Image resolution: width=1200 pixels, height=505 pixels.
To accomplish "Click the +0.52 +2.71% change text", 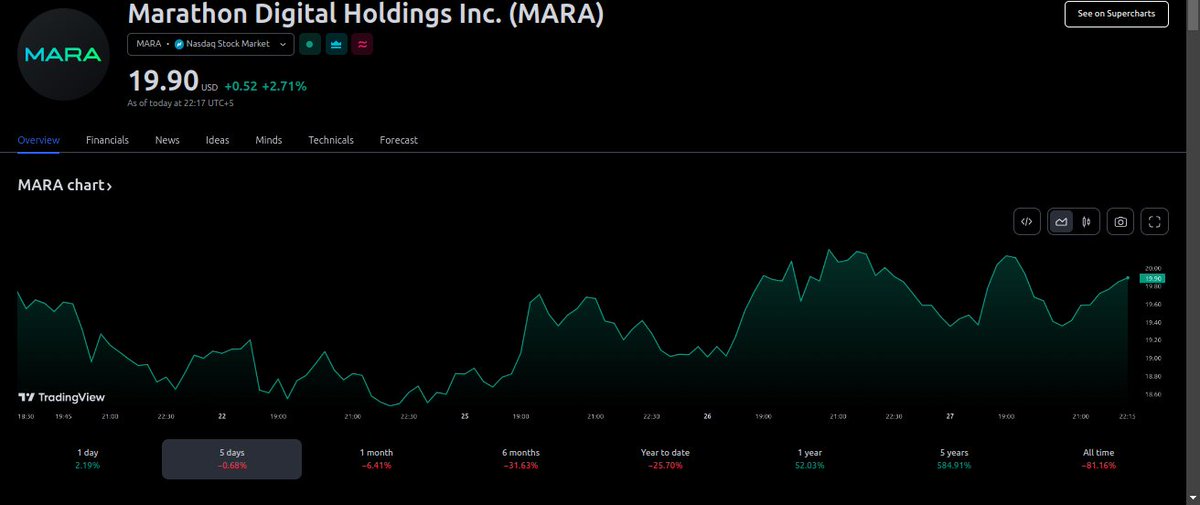I will tap(265, 86).
